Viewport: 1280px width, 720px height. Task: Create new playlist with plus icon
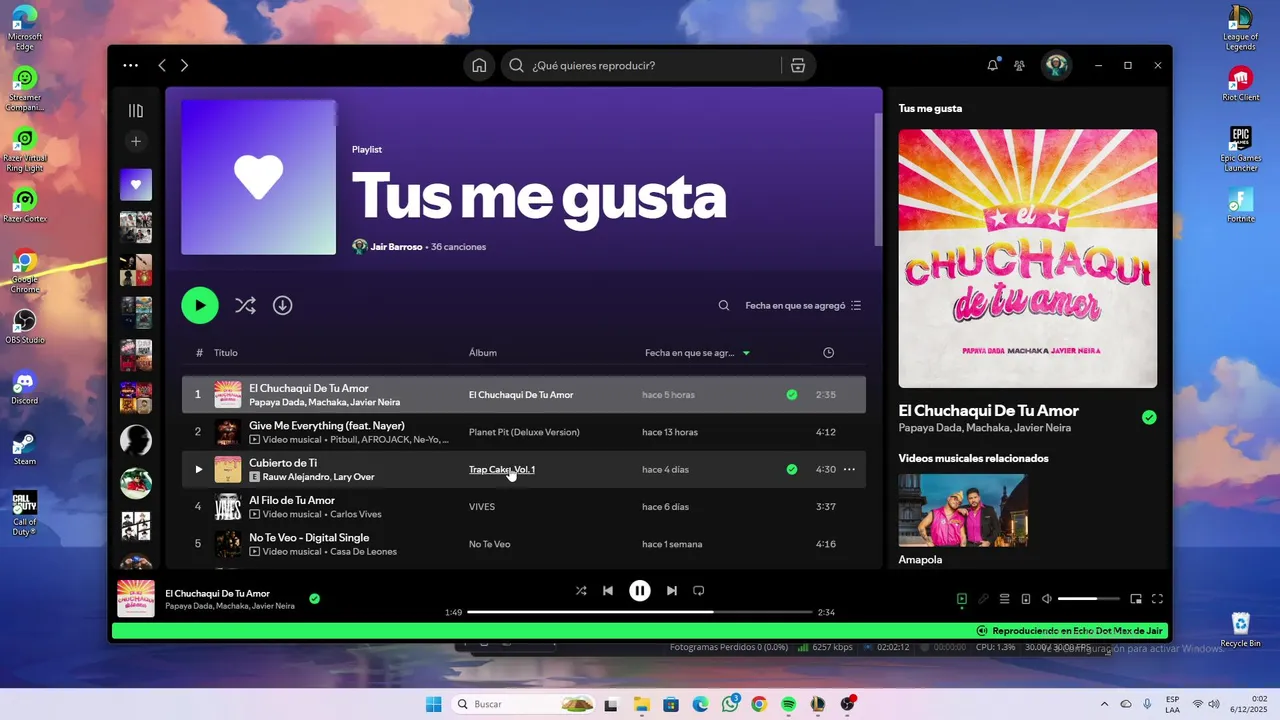(x=136, y=141)
